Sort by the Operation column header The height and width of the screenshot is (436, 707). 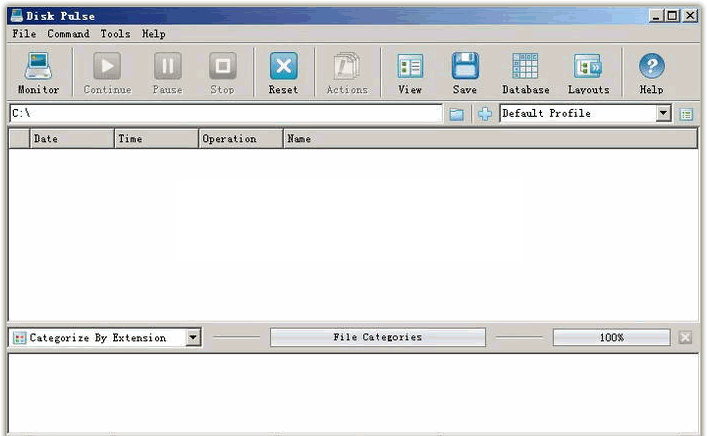[241, 139]
